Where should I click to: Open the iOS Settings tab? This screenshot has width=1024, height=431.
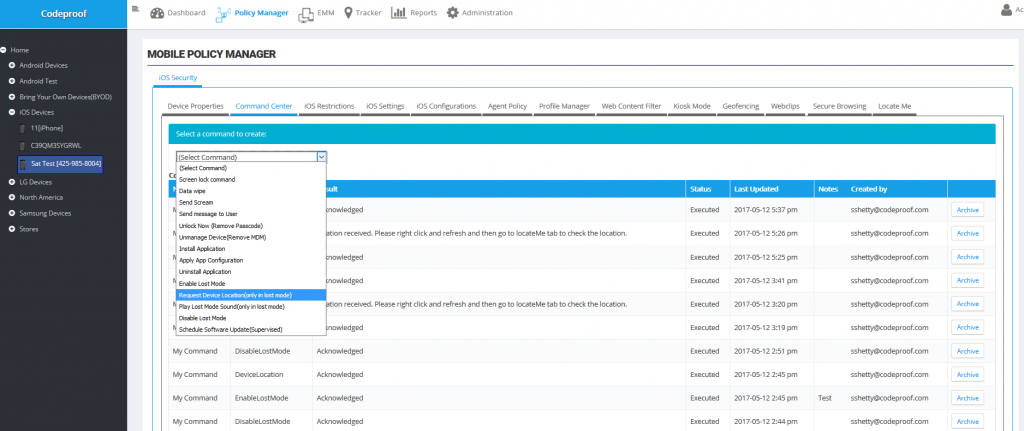tap(385, 106)
